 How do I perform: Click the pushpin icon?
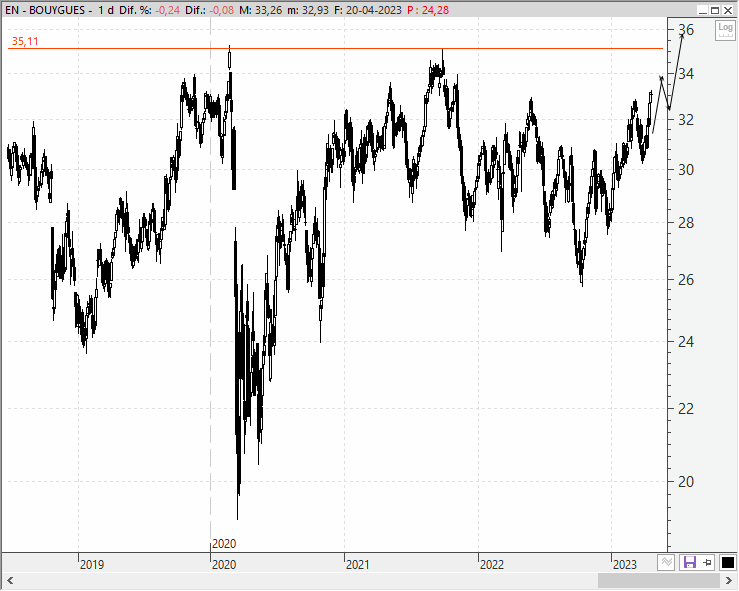pyautogui.click(x=707, y=562)
